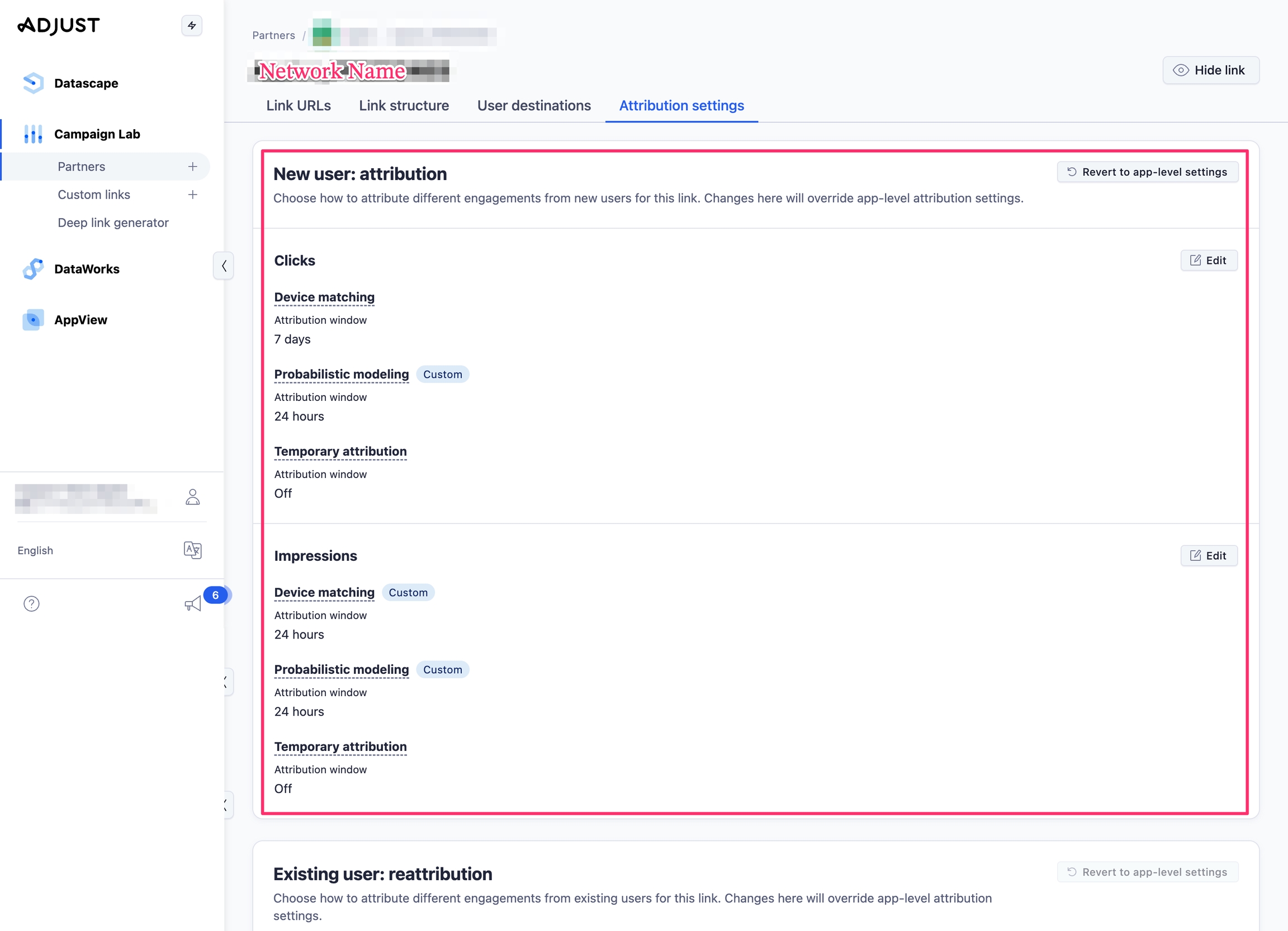
Task: Collapse the sidebar with the chevron handle
Action: point(224,266)
